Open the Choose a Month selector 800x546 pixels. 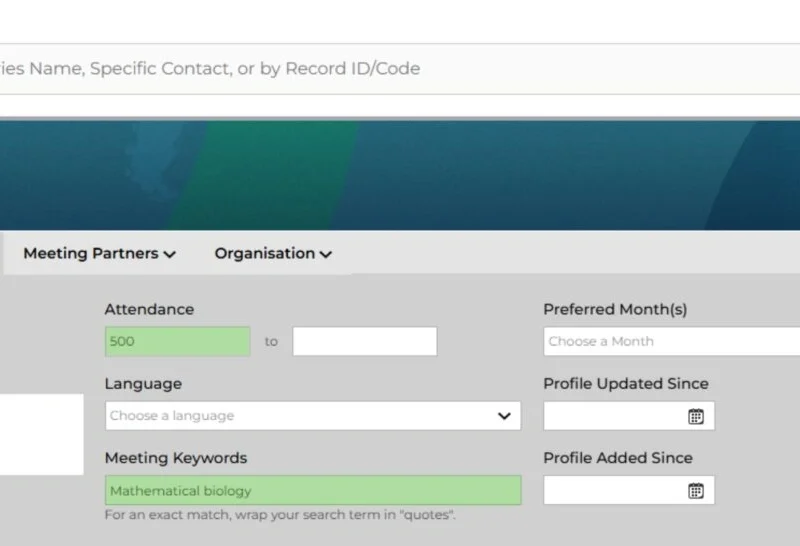671,341
